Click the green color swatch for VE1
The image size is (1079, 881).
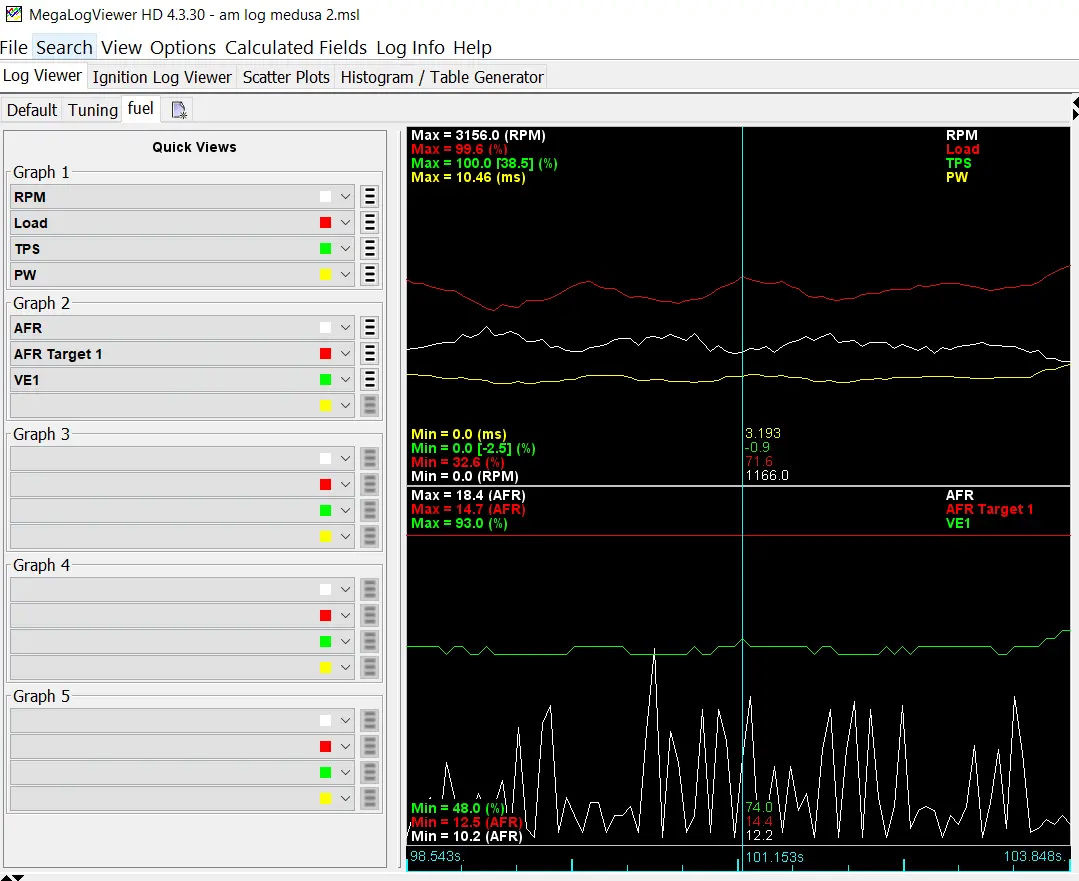tap(325, 380)
